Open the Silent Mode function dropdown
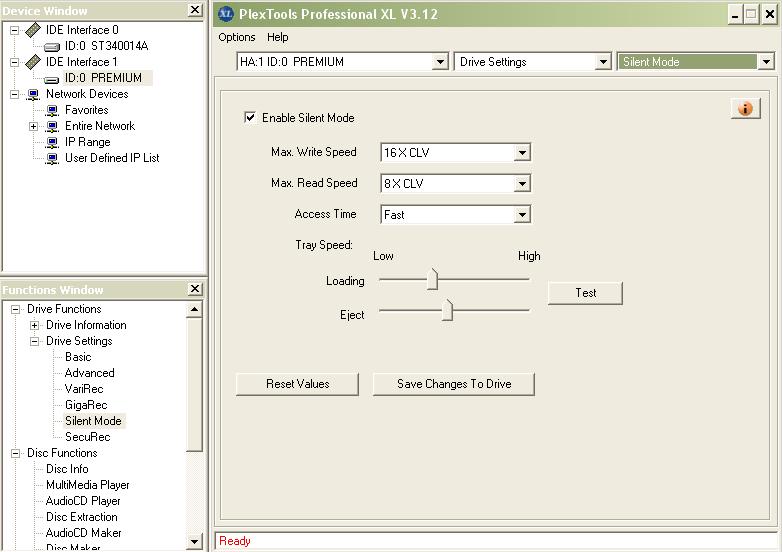This screenshot has width=782, height=552. (766, 62)
